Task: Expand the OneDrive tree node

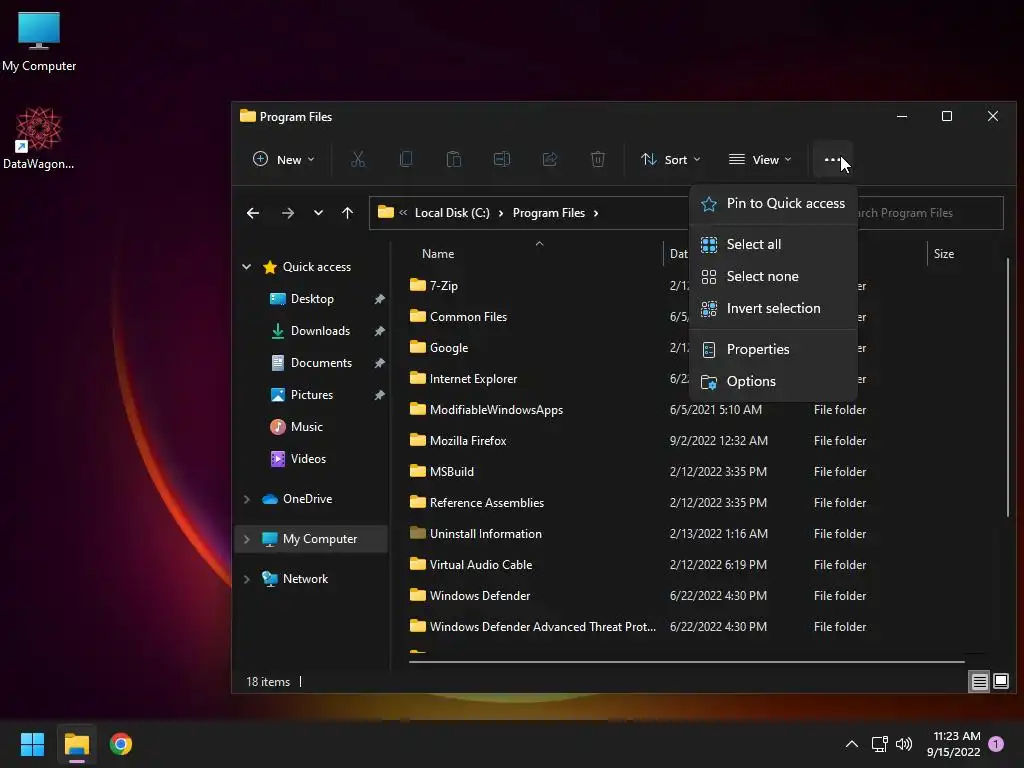Action: tap(247, 499)
